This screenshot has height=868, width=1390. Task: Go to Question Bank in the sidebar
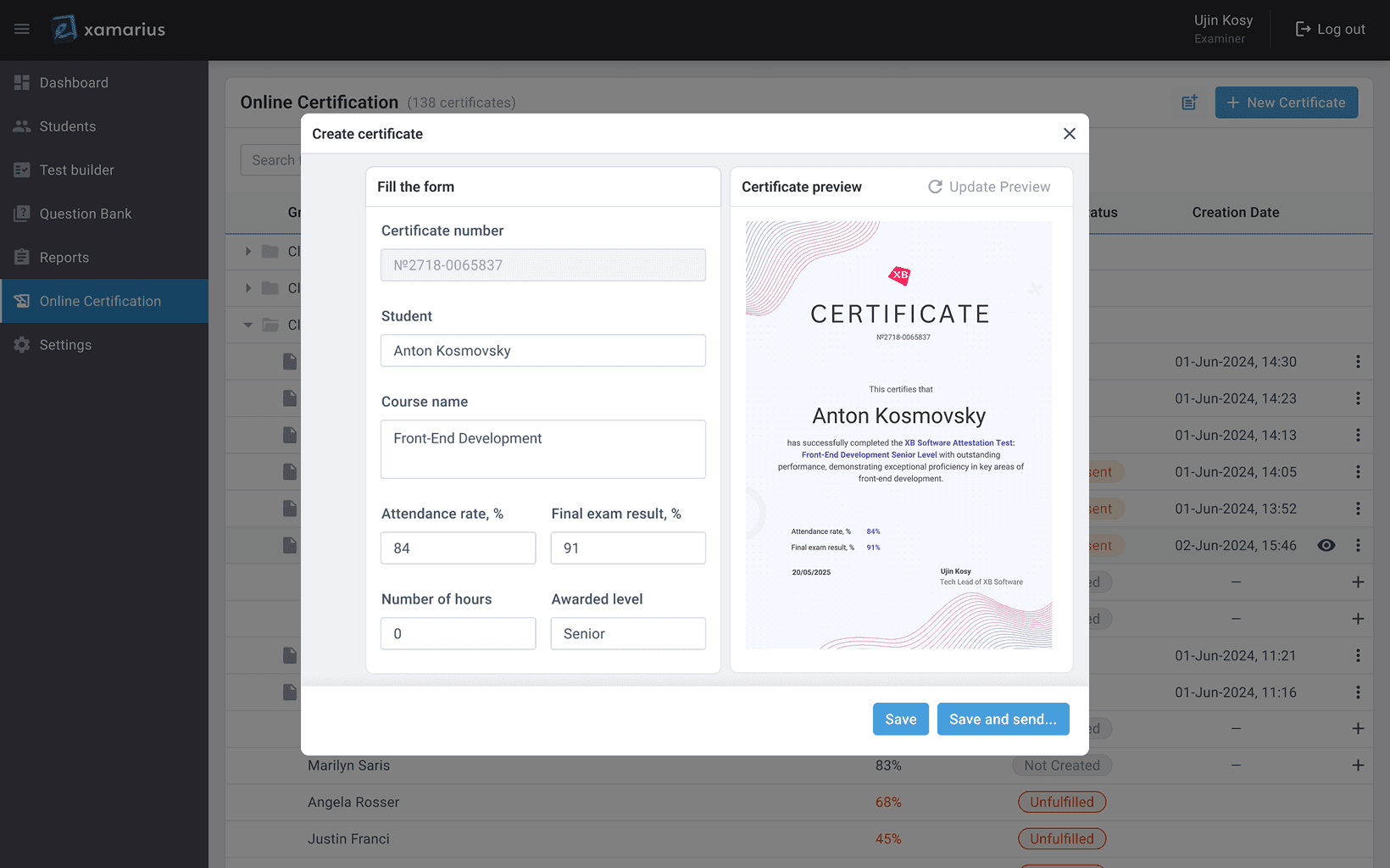click(x=85, y=214)
